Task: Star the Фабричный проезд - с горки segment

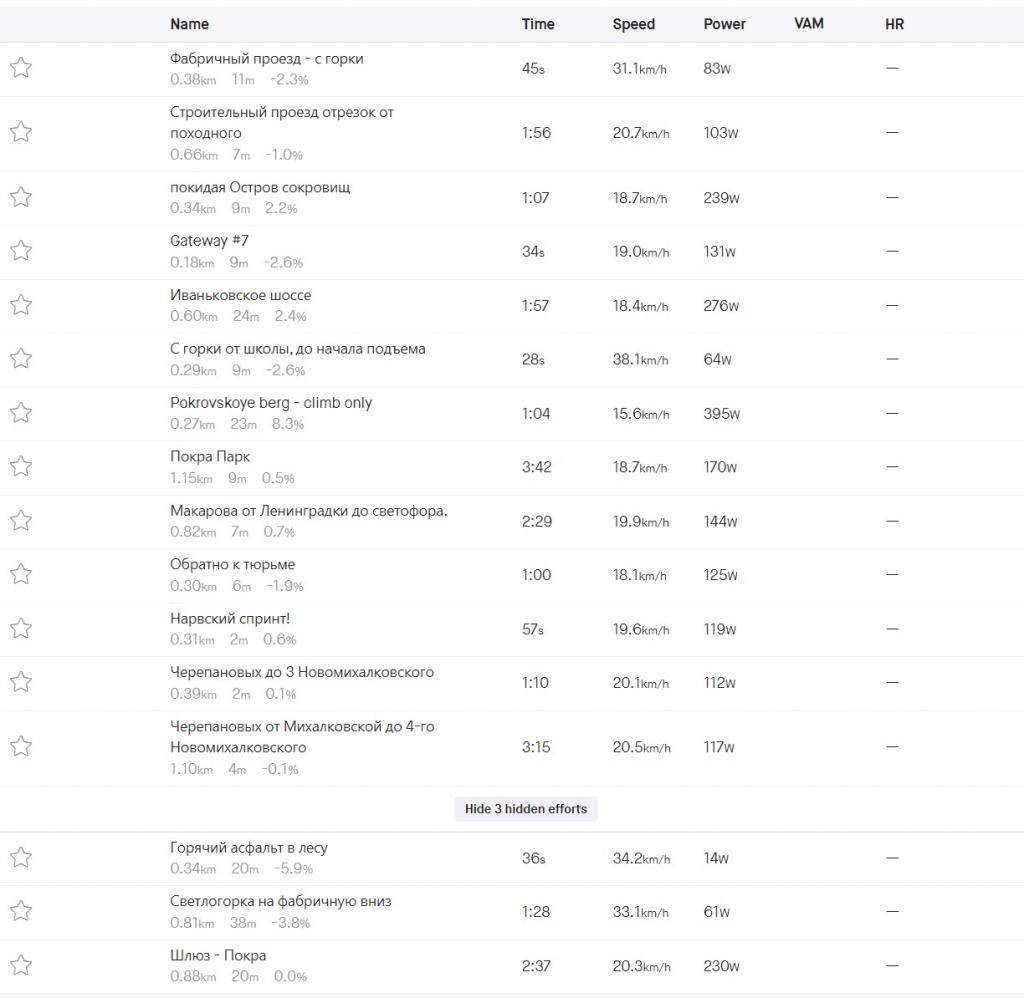Action: [21, 67]
